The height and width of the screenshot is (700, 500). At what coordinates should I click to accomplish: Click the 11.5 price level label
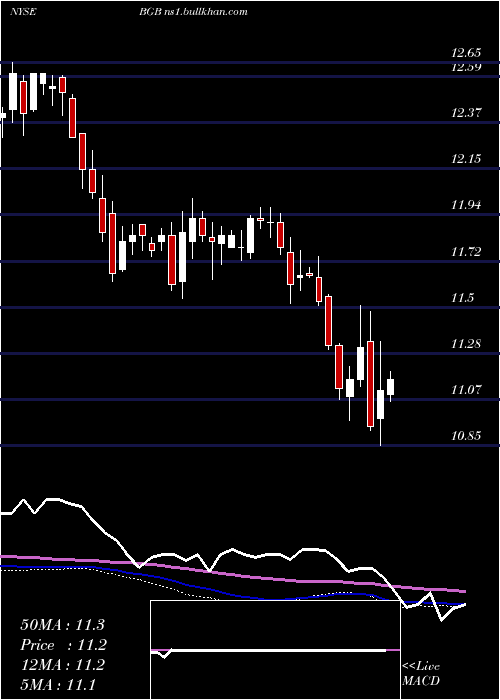click(x=462, y=298)
